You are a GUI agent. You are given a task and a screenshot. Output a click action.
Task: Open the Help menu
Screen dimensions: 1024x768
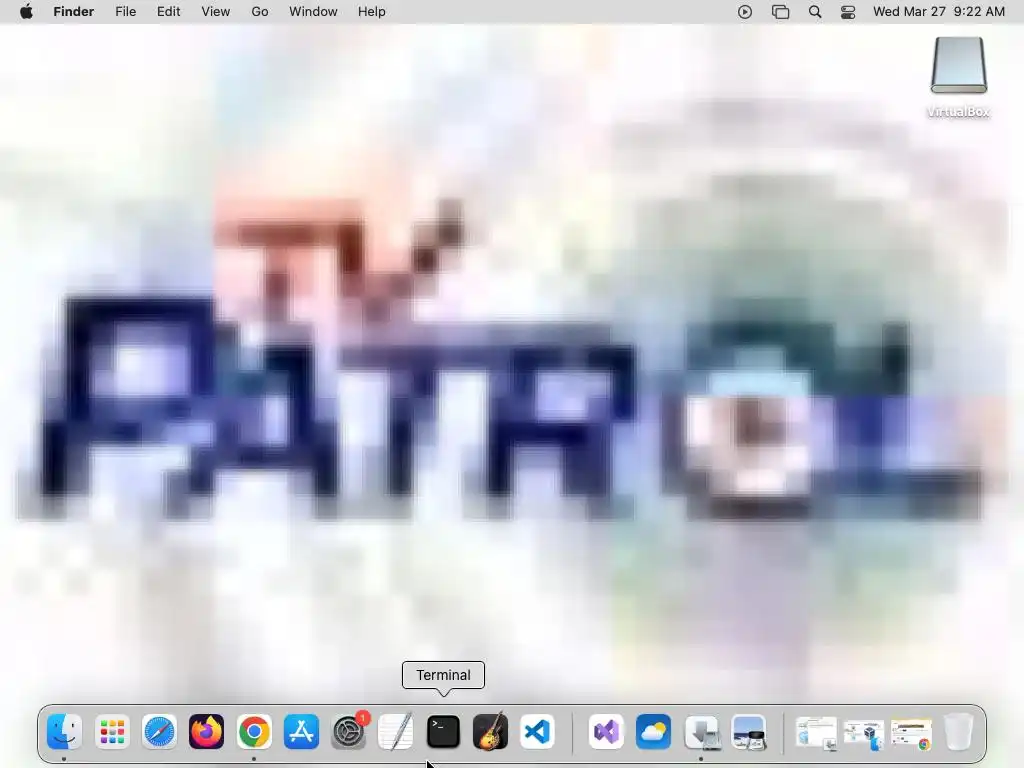coord(372,12)
